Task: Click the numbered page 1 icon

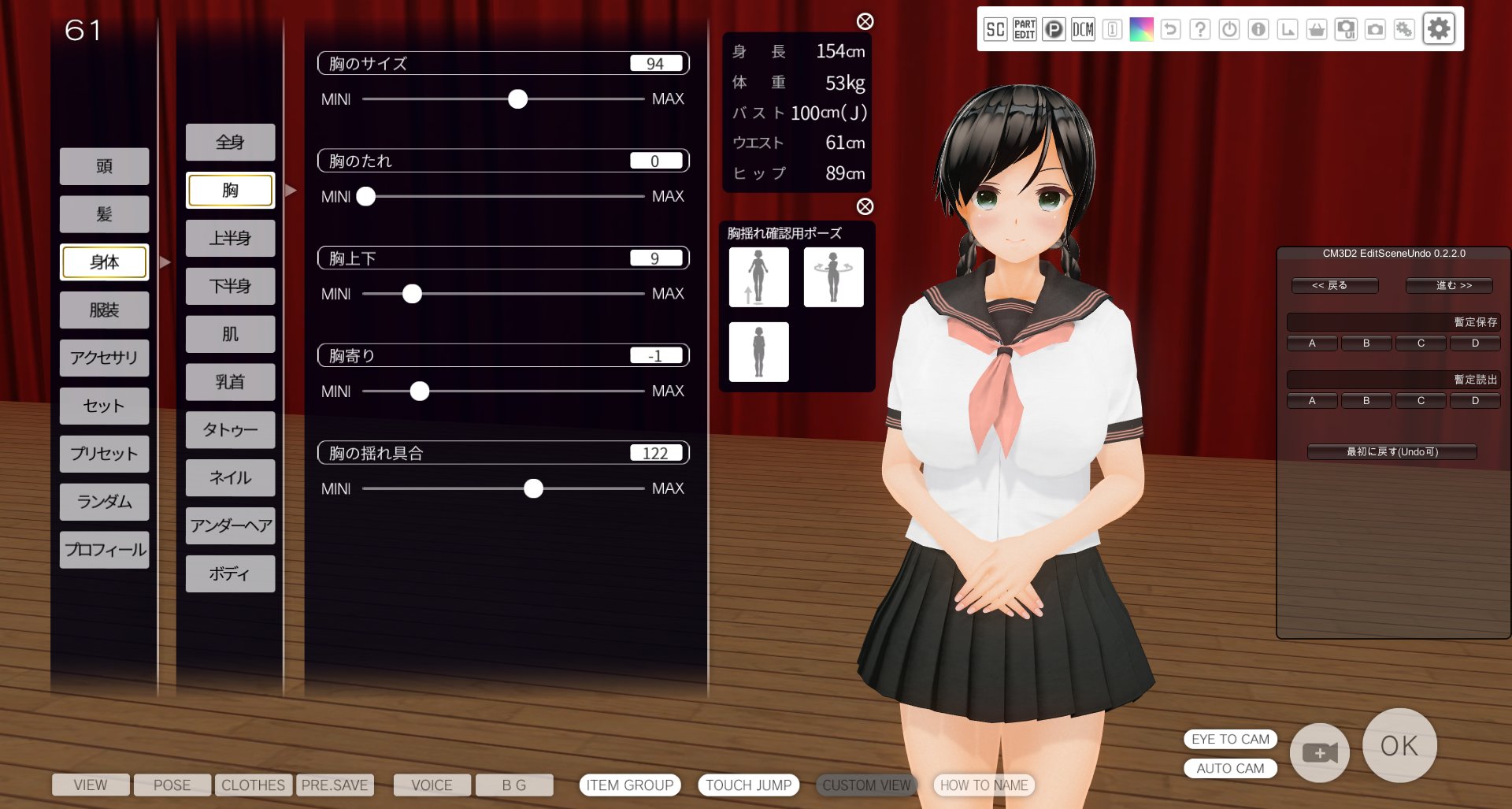Action: point(1112,30)
